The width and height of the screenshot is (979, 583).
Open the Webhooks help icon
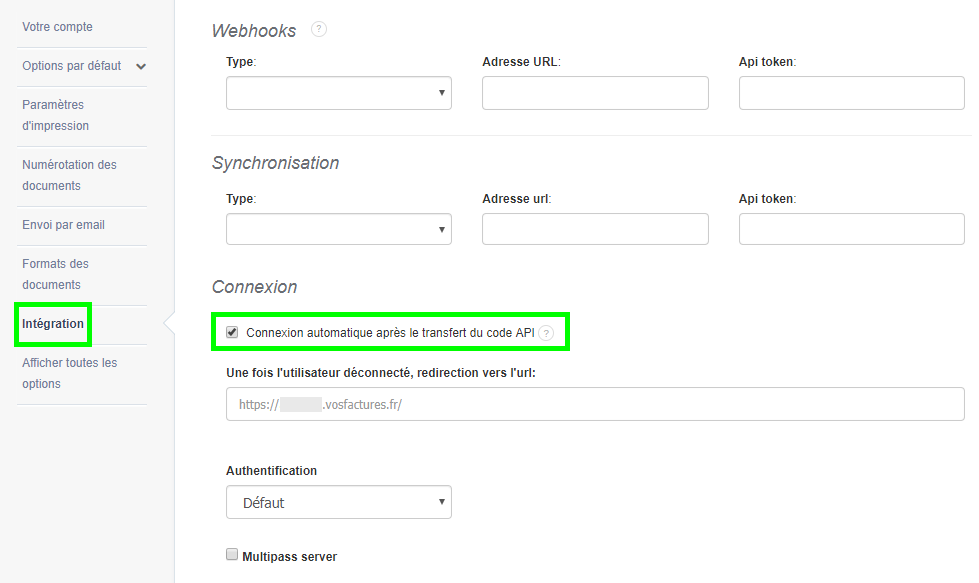point(318,30)
